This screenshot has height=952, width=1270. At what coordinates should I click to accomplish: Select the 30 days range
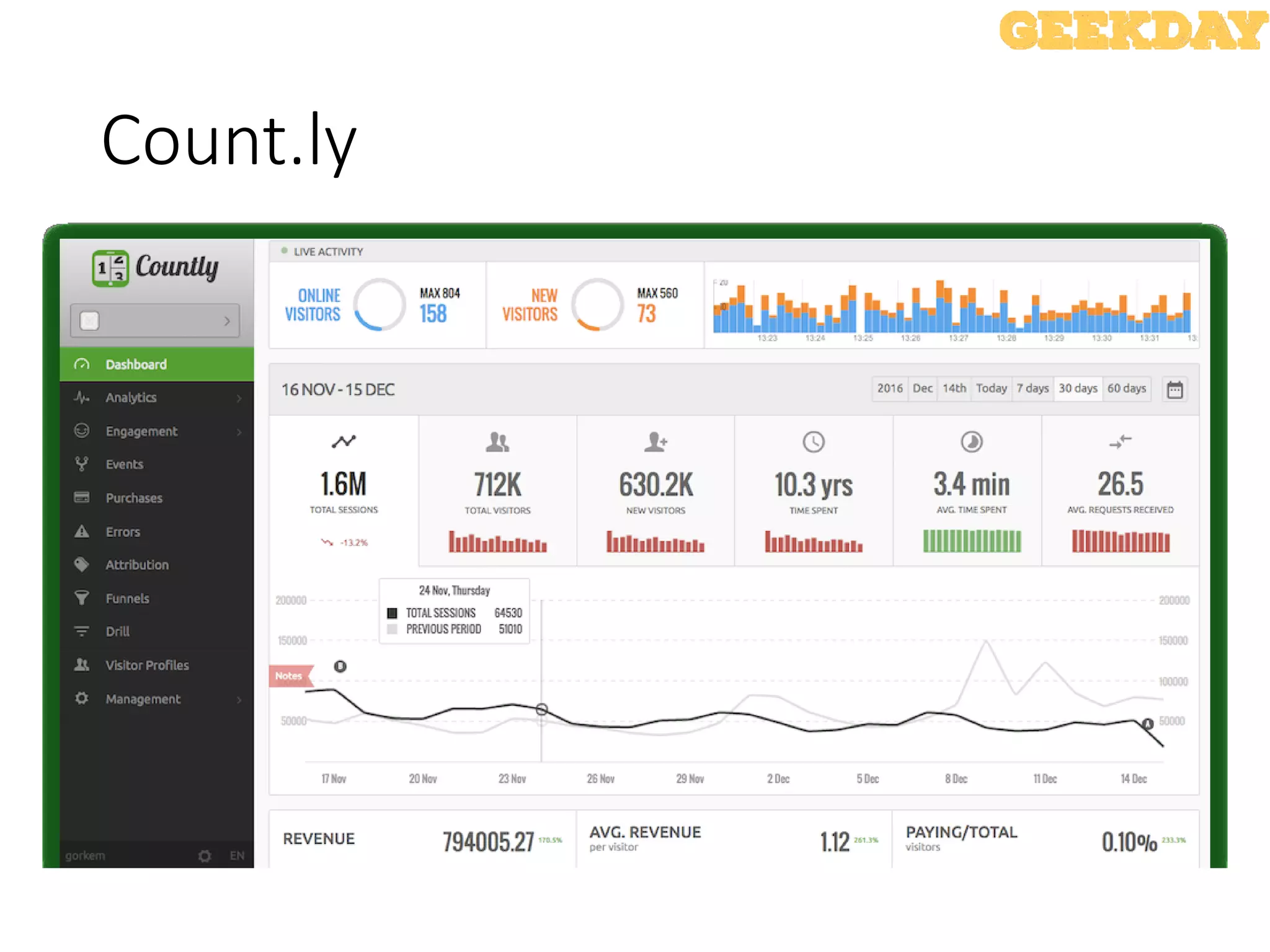point(1078,389)
